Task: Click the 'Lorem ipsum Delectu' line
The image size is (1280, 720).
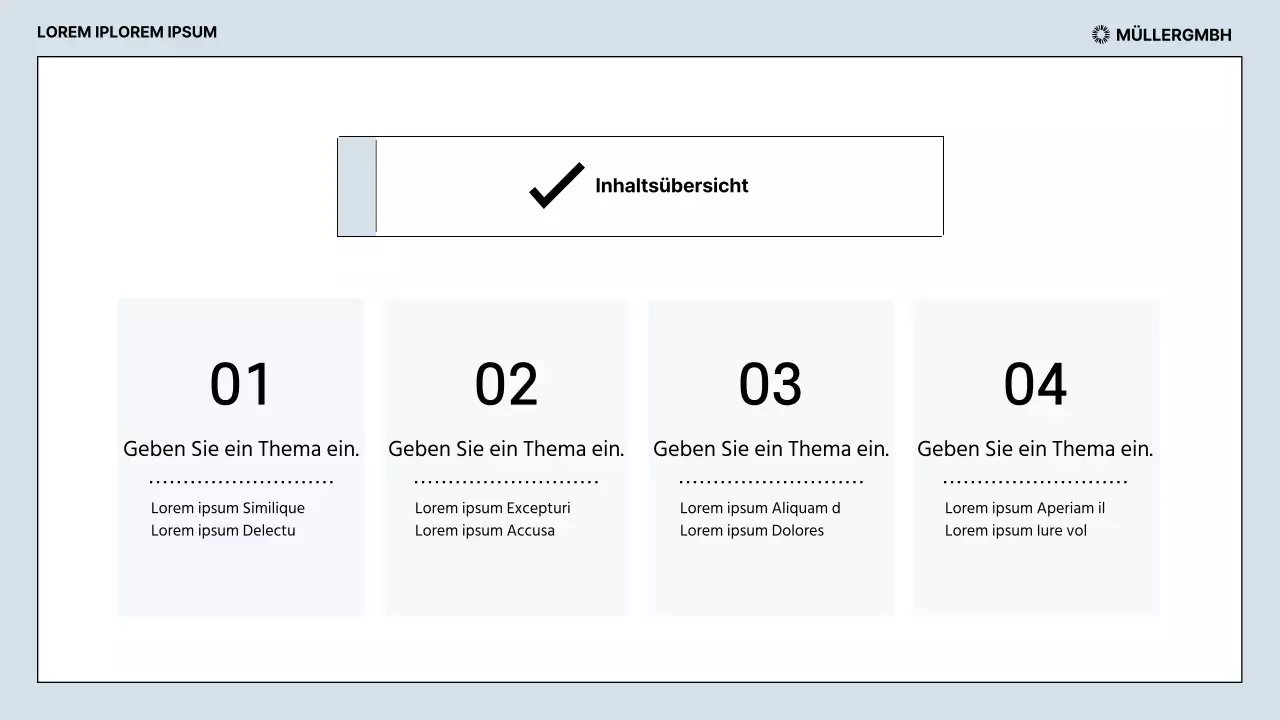Action: (x=223, y=530)
